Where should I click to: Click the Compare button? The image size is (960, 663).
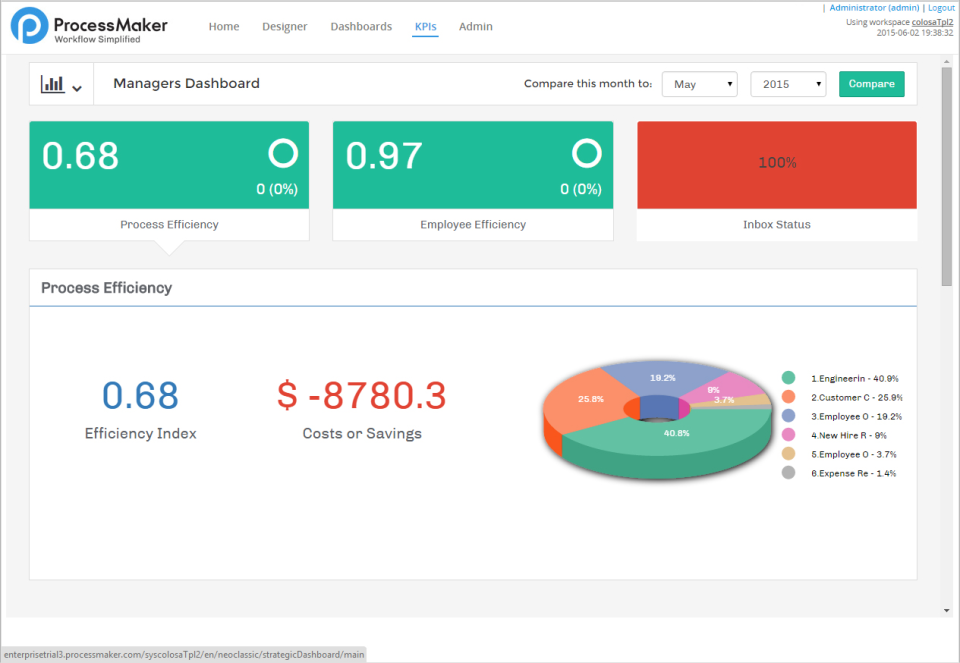[x=871, y=84]
